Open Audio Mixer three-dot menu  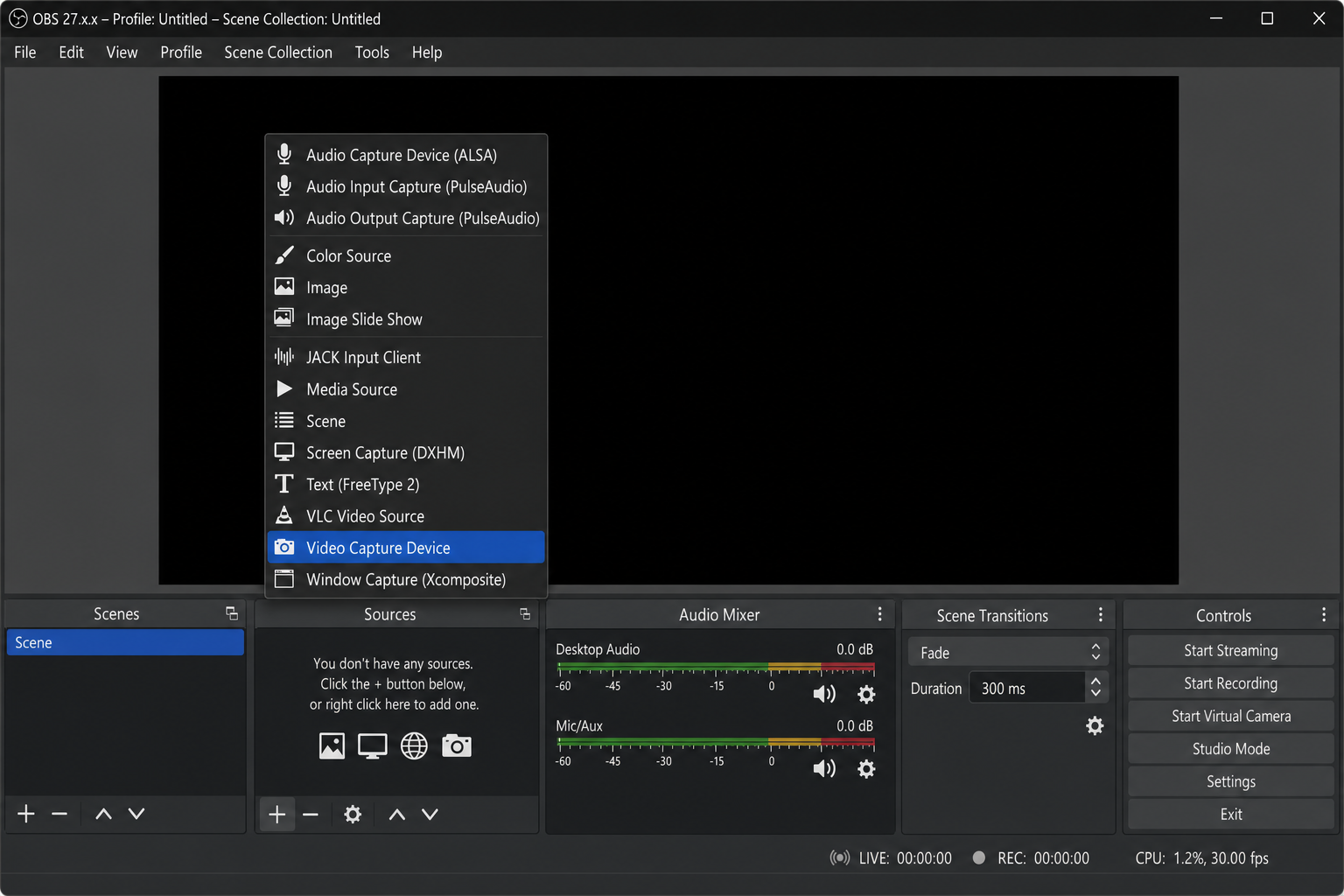click(880, 614)
